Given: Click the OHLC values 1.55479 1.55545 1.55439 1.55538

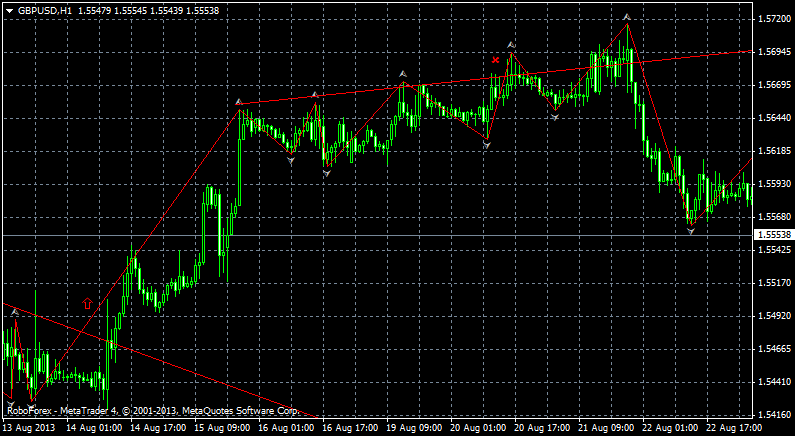Looking at the screenshot, I should 147,10.
